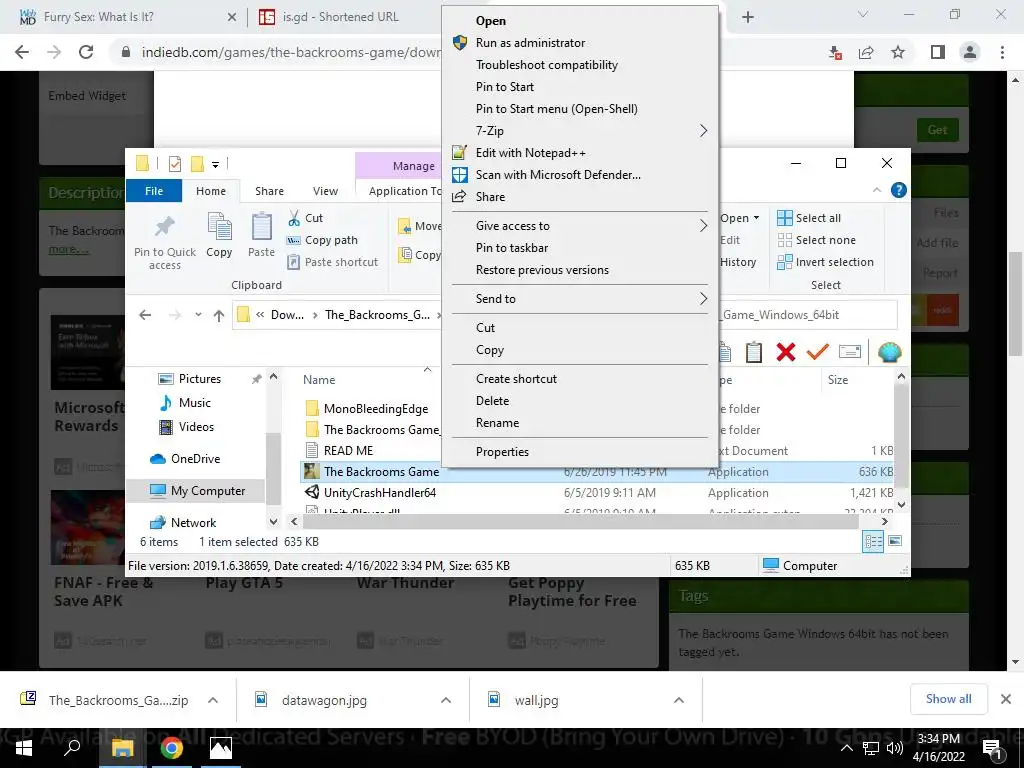Click Show all downloads button
Viewport: 1024px width, 768px height.
[948, 699]
